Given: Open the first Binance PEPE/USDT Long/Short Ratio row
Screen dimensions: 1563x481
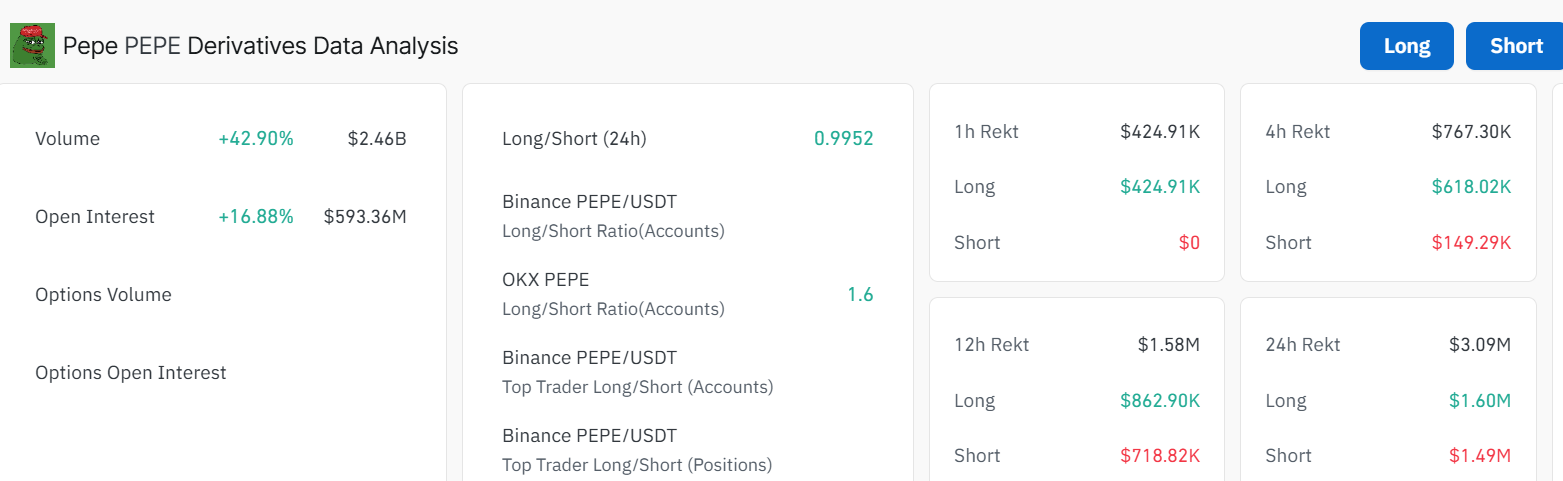Looking at the screenshot, I should (x=688, y=216).
